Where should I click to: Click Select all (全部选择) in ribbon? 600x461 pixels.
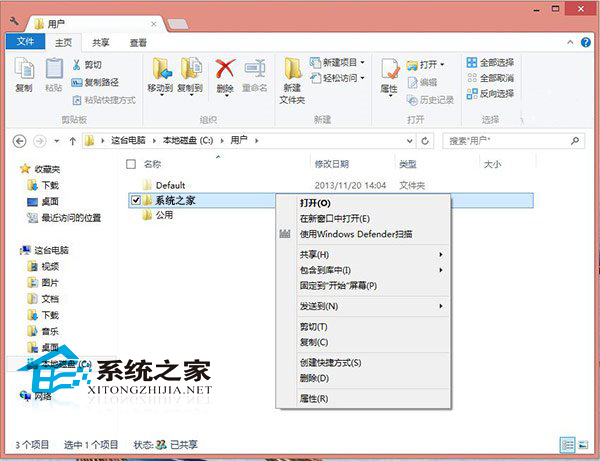tap(490, 62)
